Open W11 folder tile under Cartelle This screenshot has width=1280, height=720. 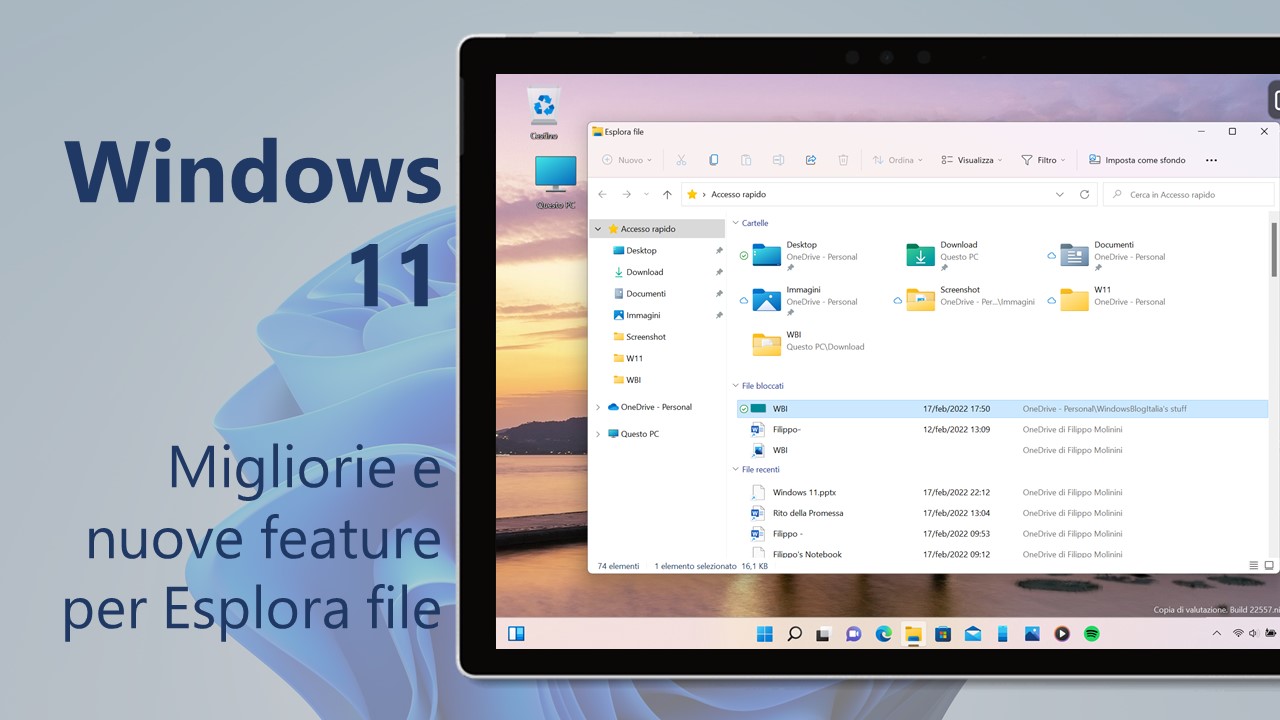point(1108,300)
